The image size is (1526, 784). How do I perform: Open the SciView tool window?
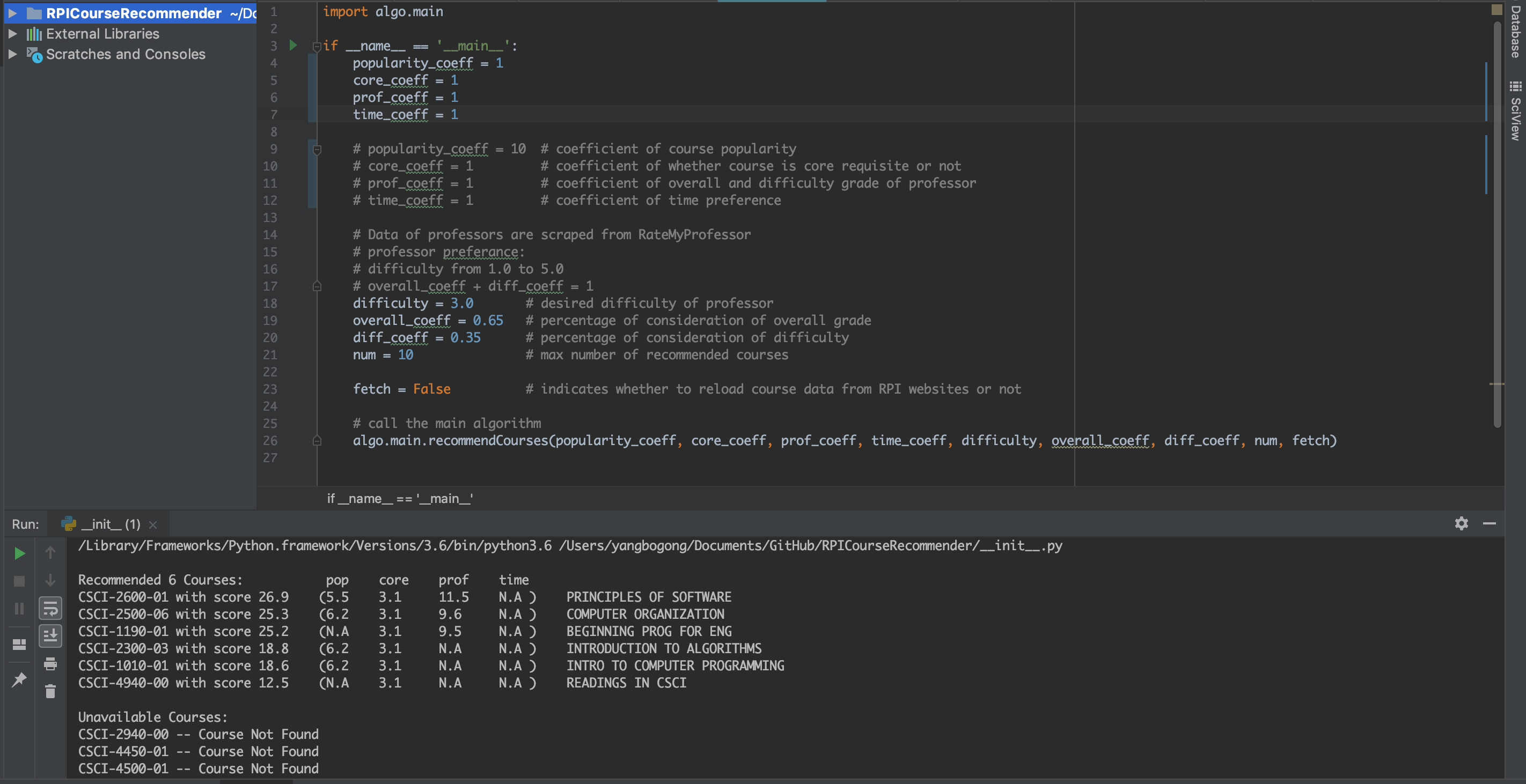click(1515, 112)
